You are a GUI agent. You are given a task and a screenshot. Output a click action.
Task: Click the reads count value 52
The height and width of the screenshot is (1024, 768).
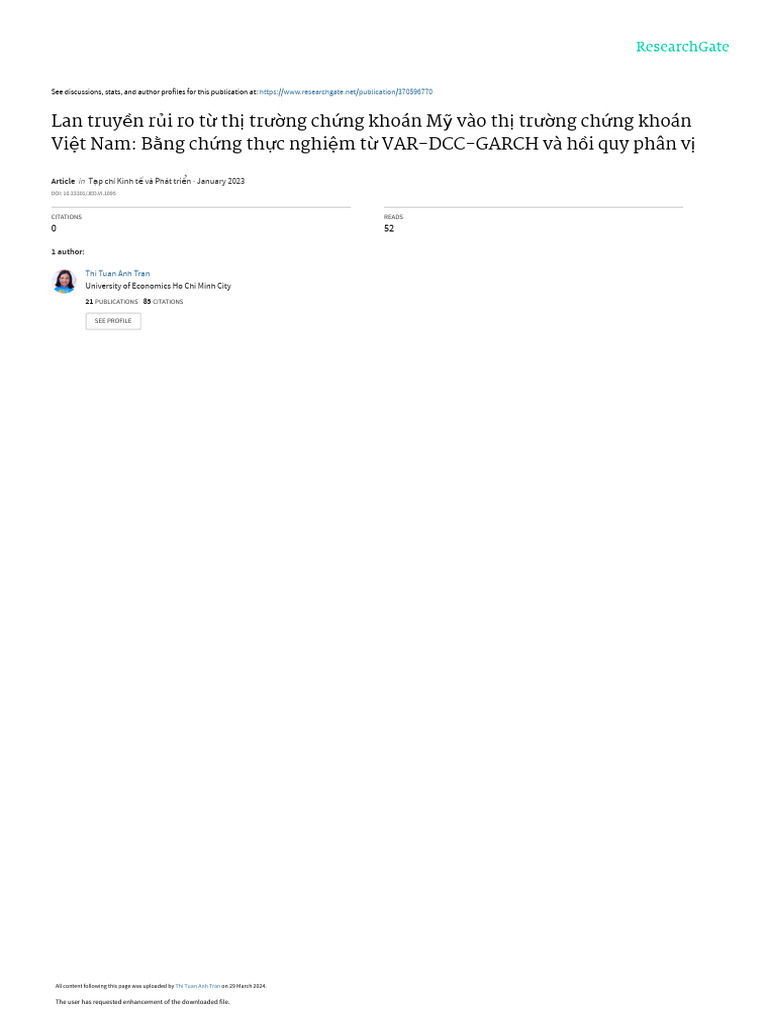[x=389, y=229]
